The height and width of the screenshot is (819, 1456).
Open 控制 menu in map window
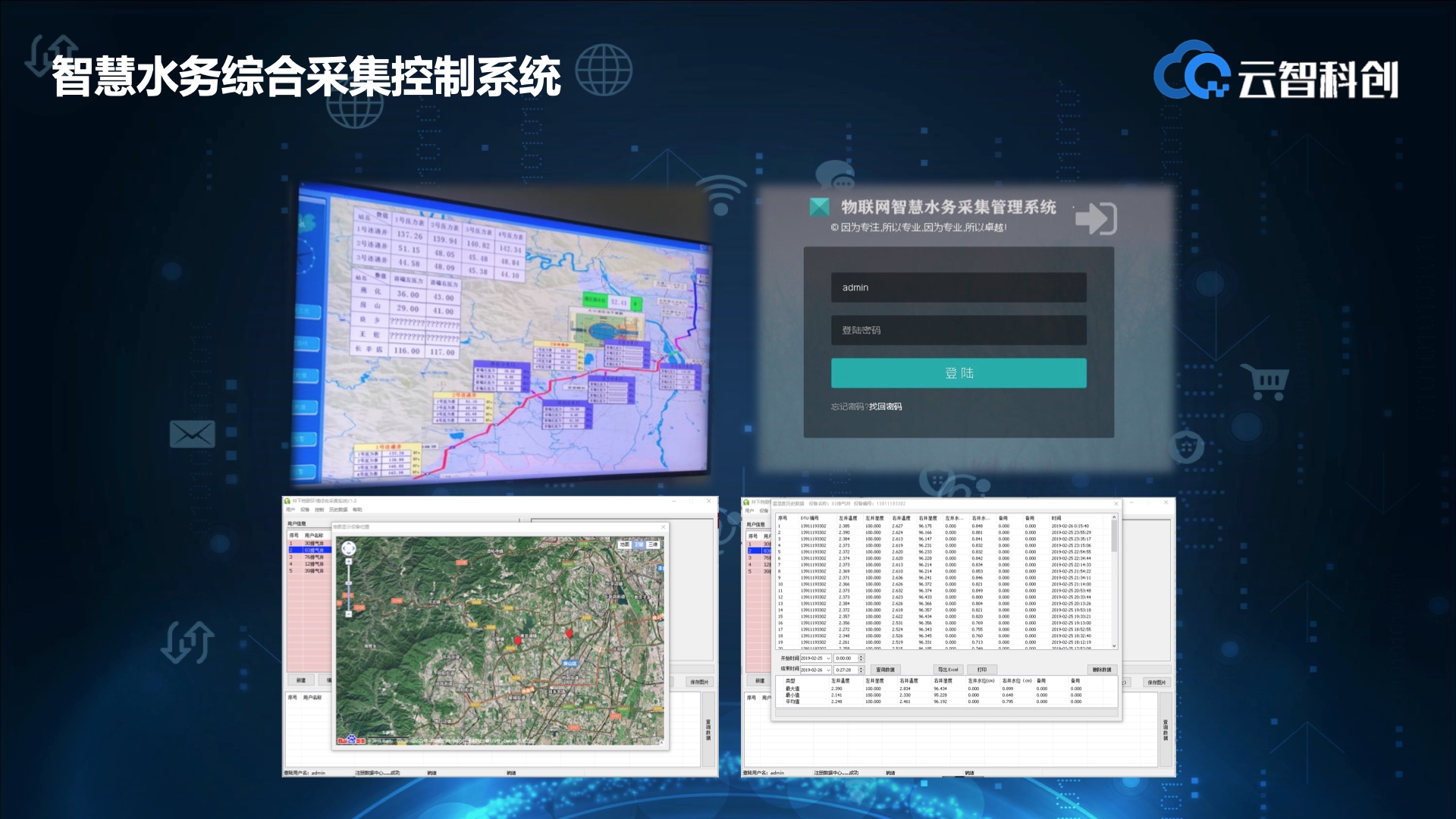click(x=319, y=510)
